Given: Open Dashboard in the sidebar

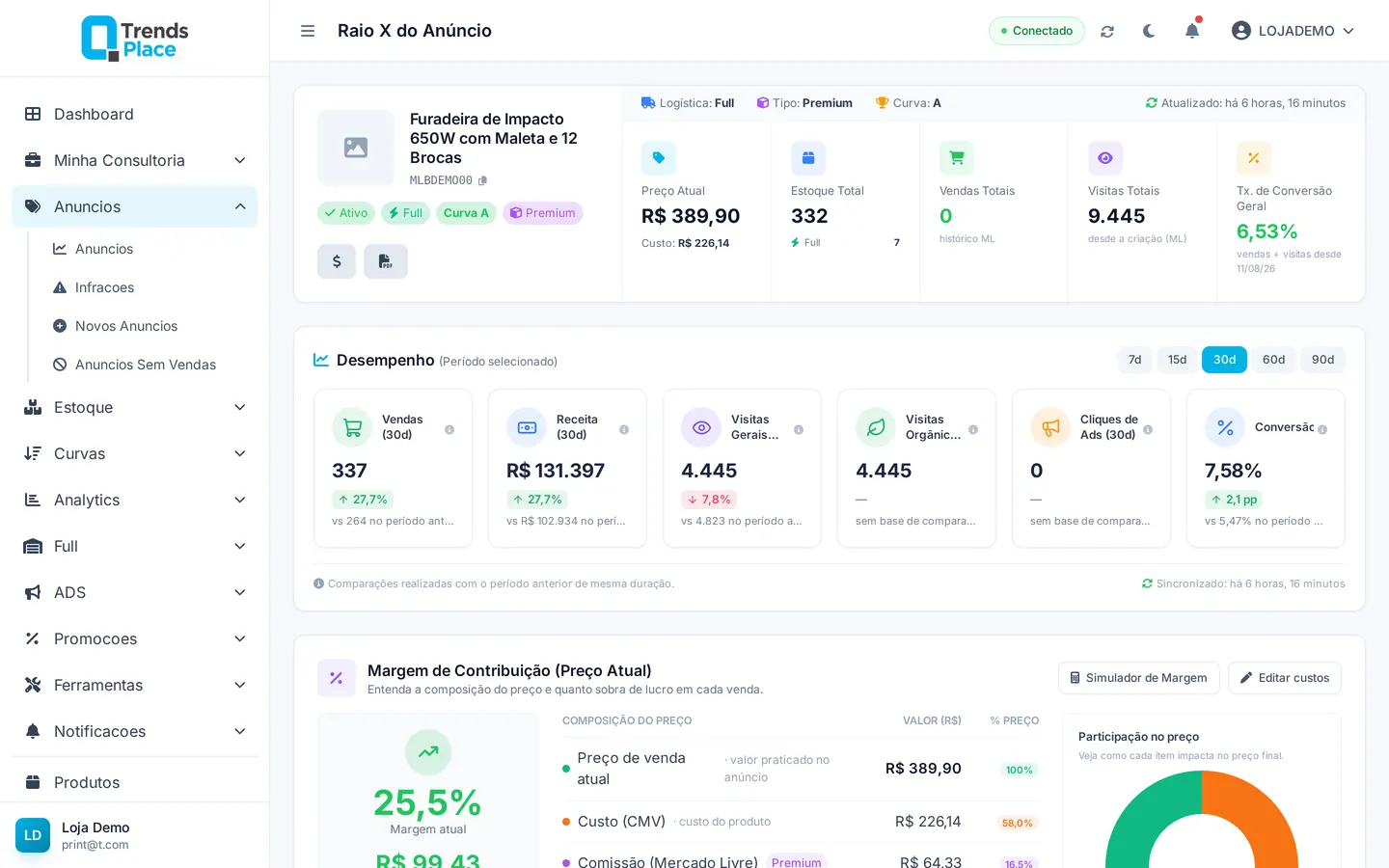Looking at the screenshot, I should pos(135,114).
